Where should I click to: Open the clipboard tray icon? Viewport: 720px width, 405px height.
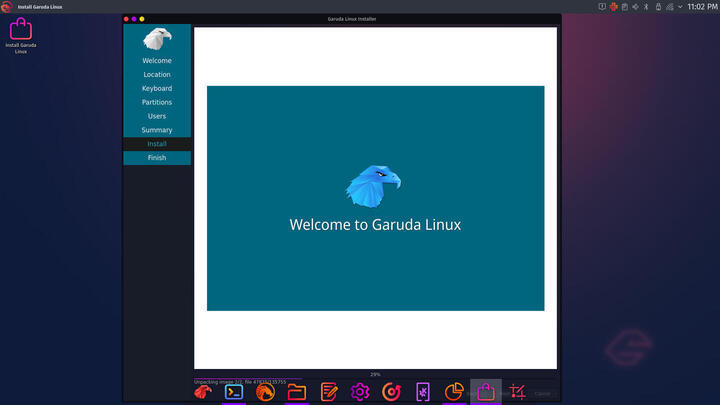click(x=624, y=7)
